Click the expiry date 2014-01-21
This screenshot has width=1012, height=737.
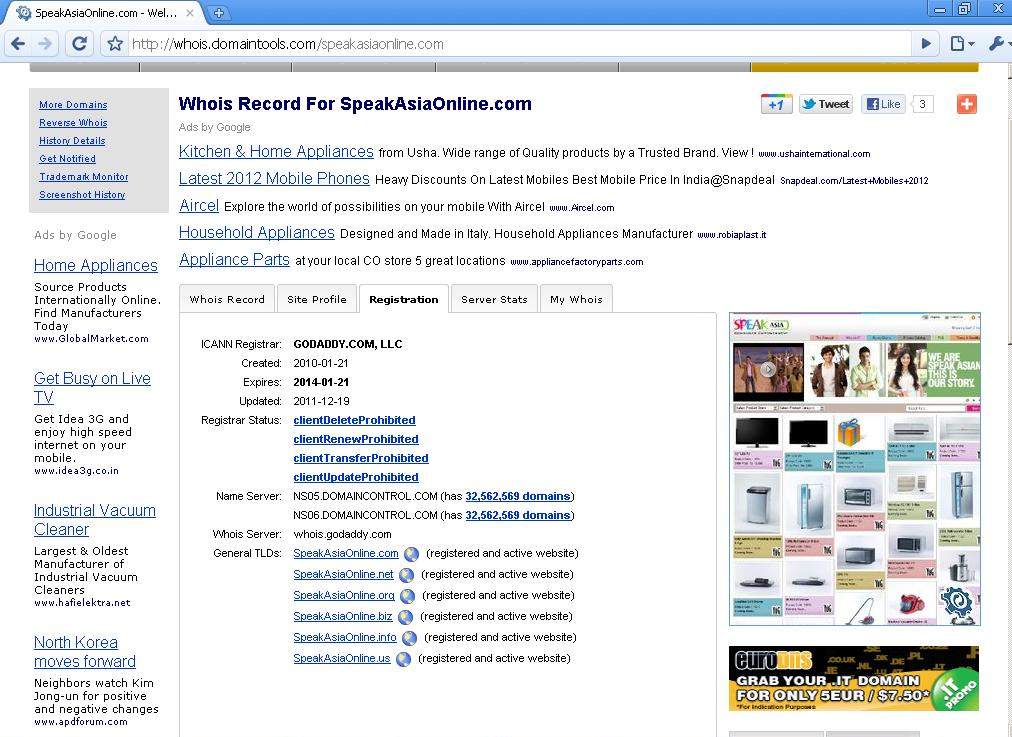(x=321, y=382)
